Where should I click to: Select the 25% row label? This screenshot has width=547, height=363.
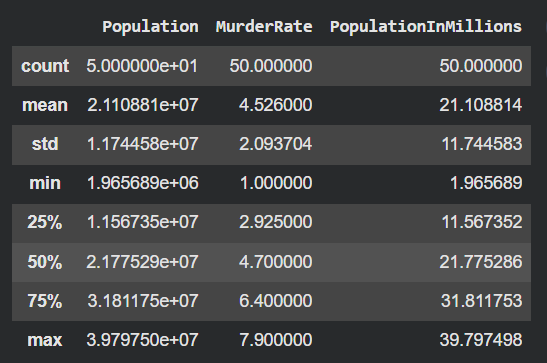pos(45,222)
